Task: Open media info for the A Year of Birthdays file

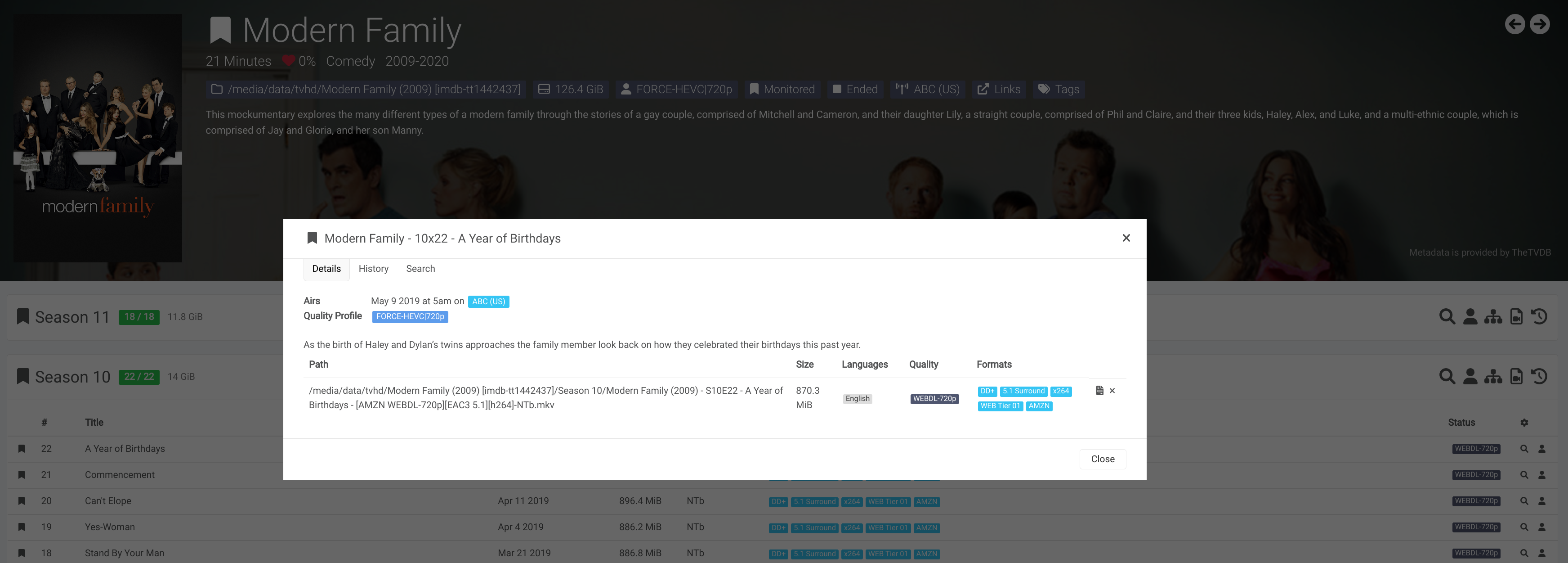Action: click(x=1099, y=391)
